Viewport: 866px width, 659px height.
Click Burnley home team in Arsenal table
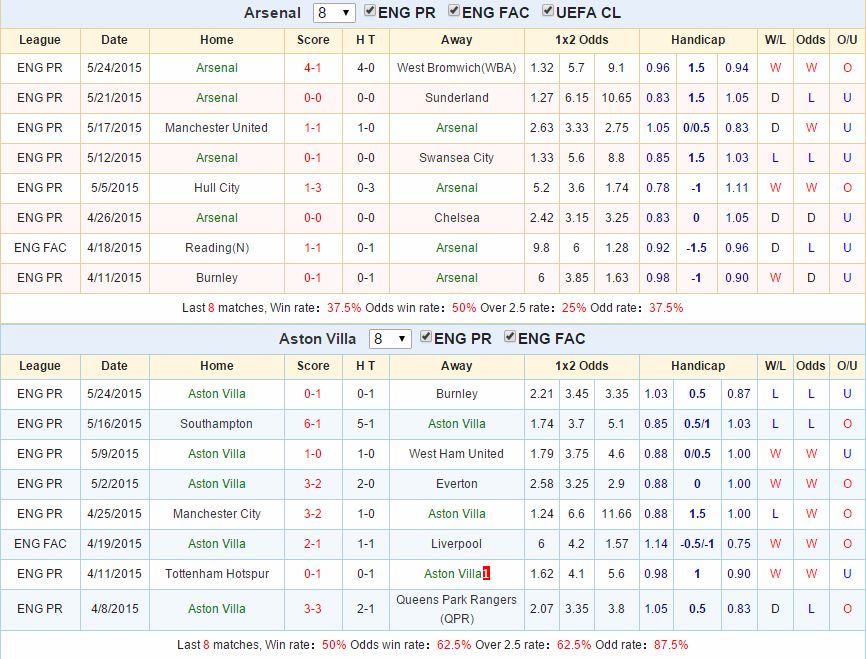pos(216,278)
